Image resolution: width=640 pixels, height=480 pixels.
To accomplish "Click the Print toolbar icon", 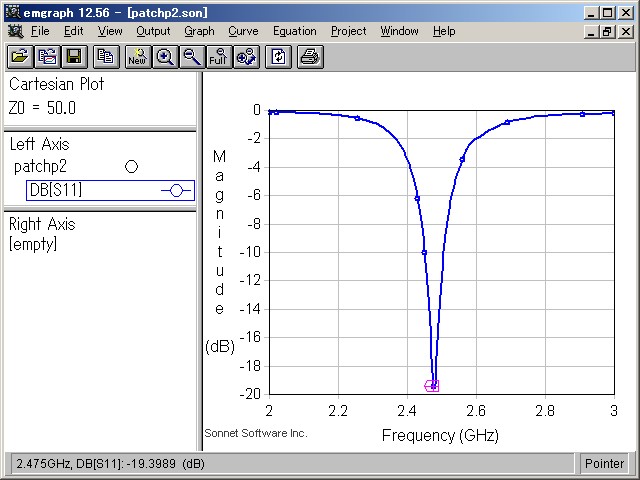I will (x=310, y=57).
